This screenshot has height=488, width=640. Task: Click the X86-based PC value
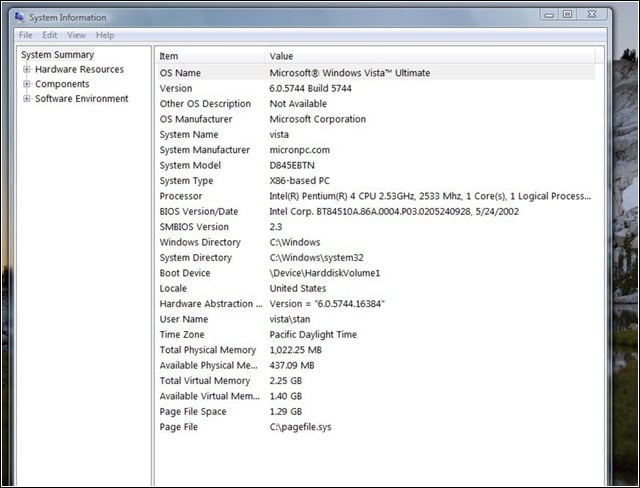299,181
